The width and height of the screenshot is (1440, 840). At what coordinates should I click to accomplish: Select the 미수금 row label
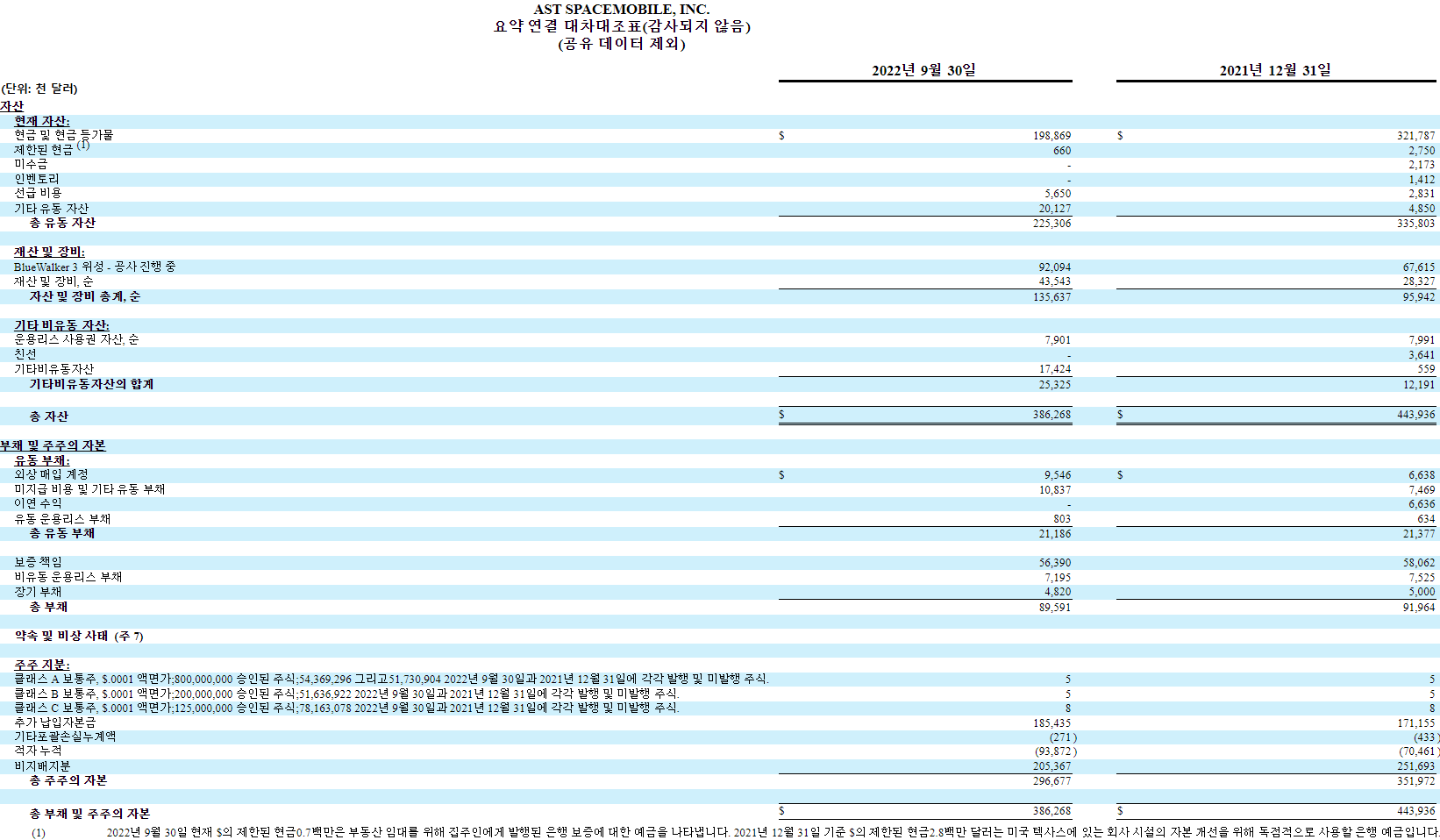click(x=31, y=165)
